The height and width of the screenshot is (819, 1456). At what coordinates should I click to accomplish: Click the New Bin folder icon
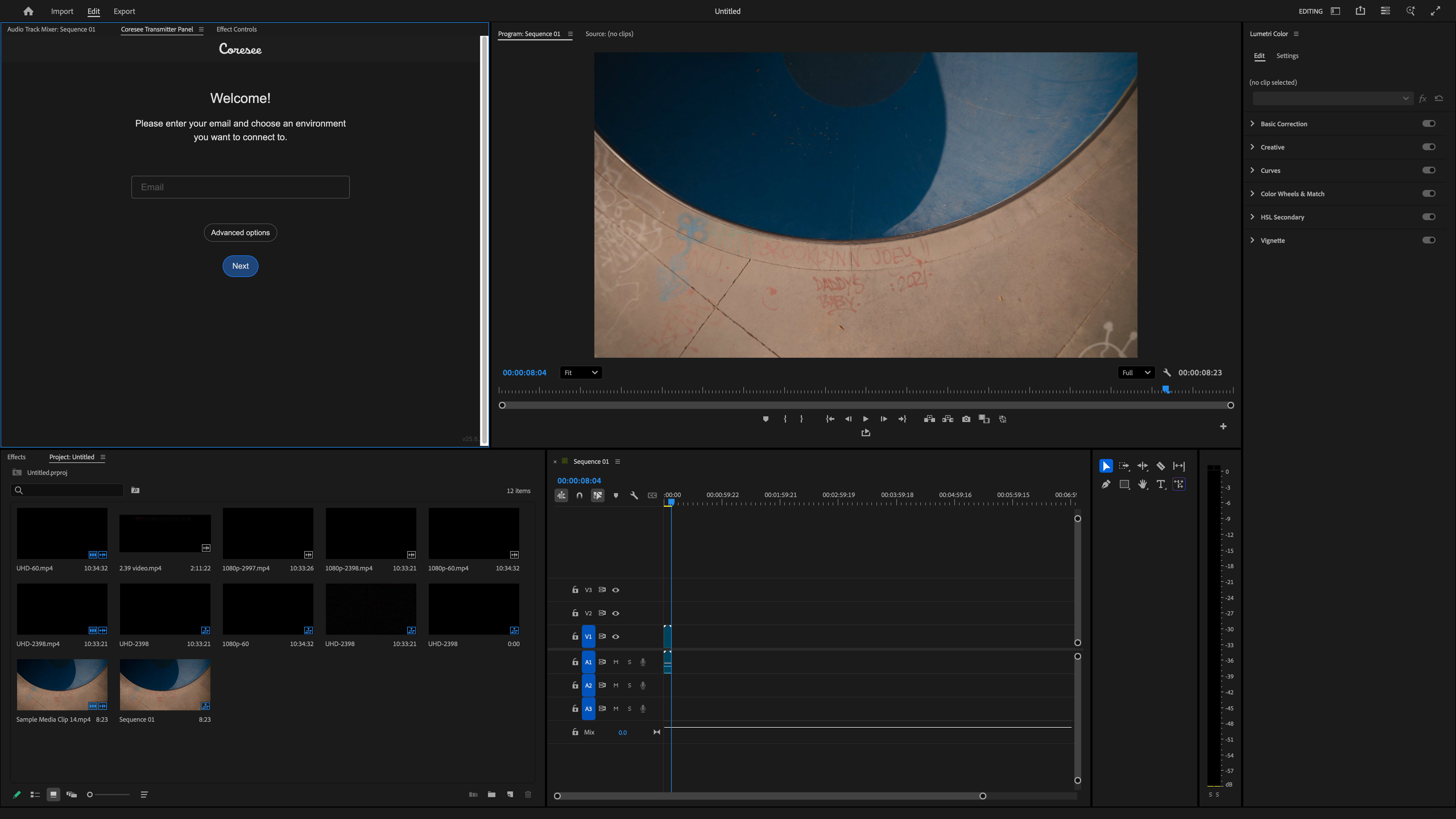point(491,795)
